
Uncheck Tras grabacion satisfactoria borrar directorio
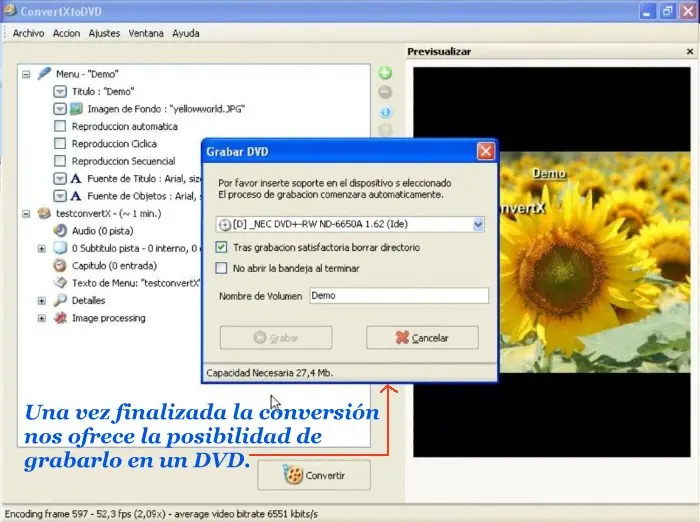tap(221, 247)
